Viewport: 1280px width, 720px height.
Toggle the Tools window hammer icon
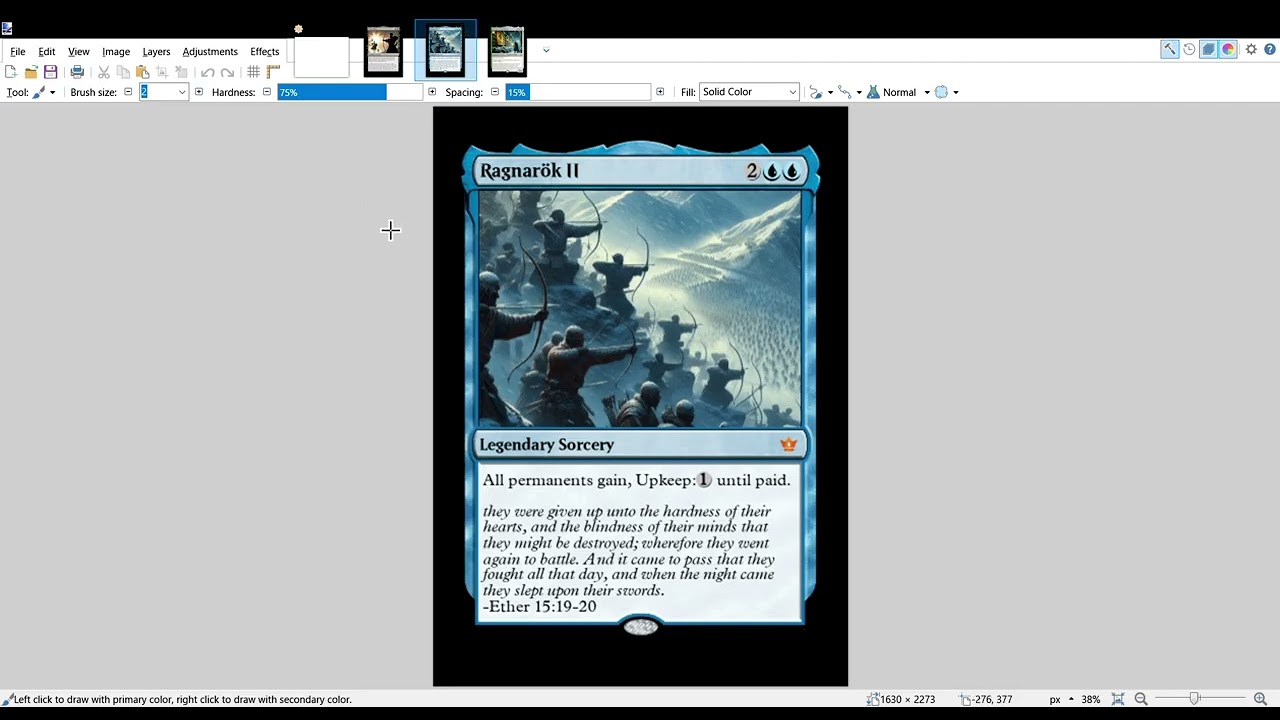(x=1169, y=49)
